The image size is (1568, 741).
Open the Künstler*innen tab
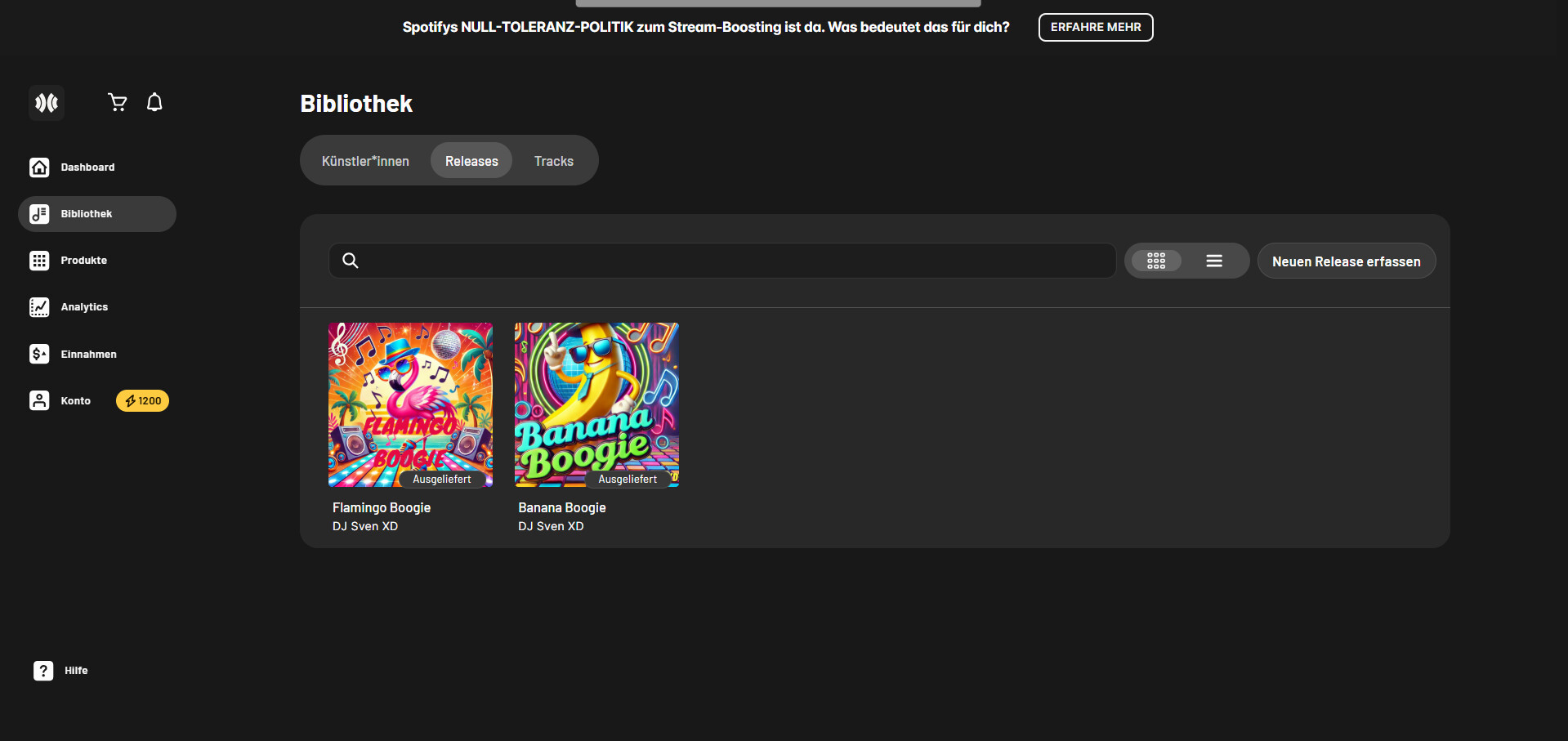click(x=365, y=161)
